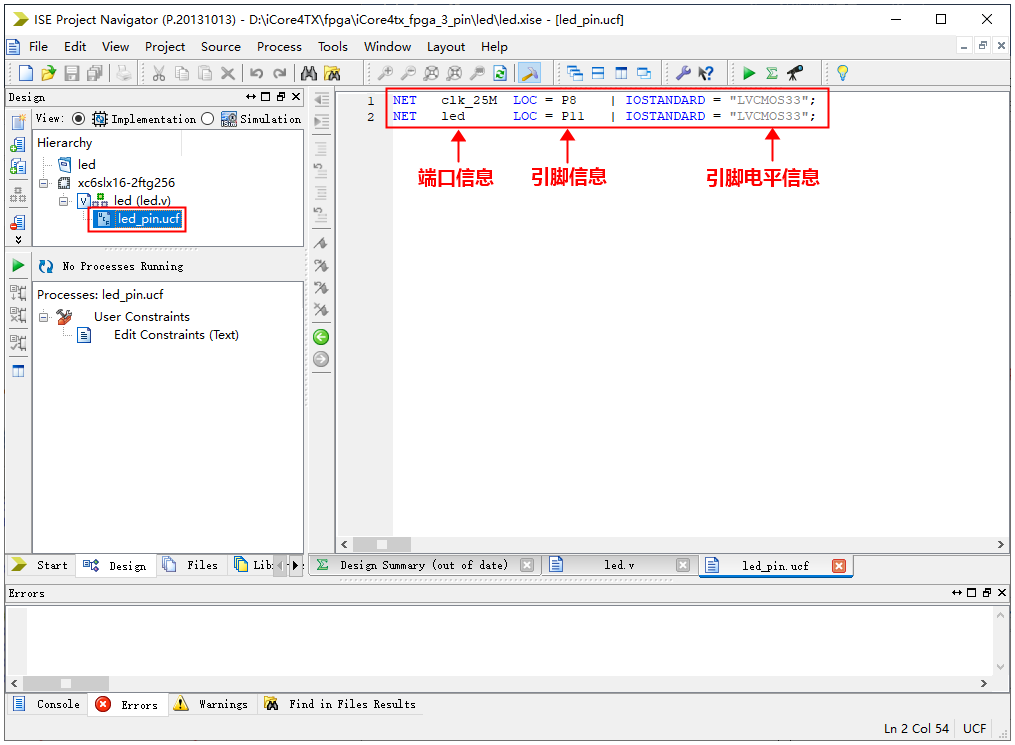The image size is (1015, 745).
Task: Click the green back navigation arrow
Action: (321, 337)
